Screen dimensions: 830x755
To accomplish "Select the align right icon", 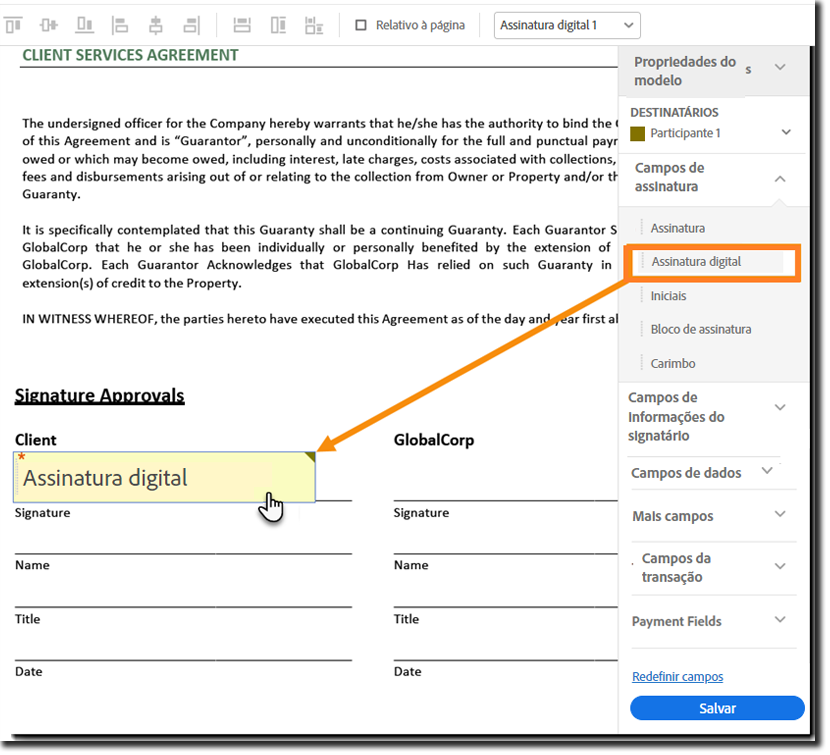I will pos(191,24).
